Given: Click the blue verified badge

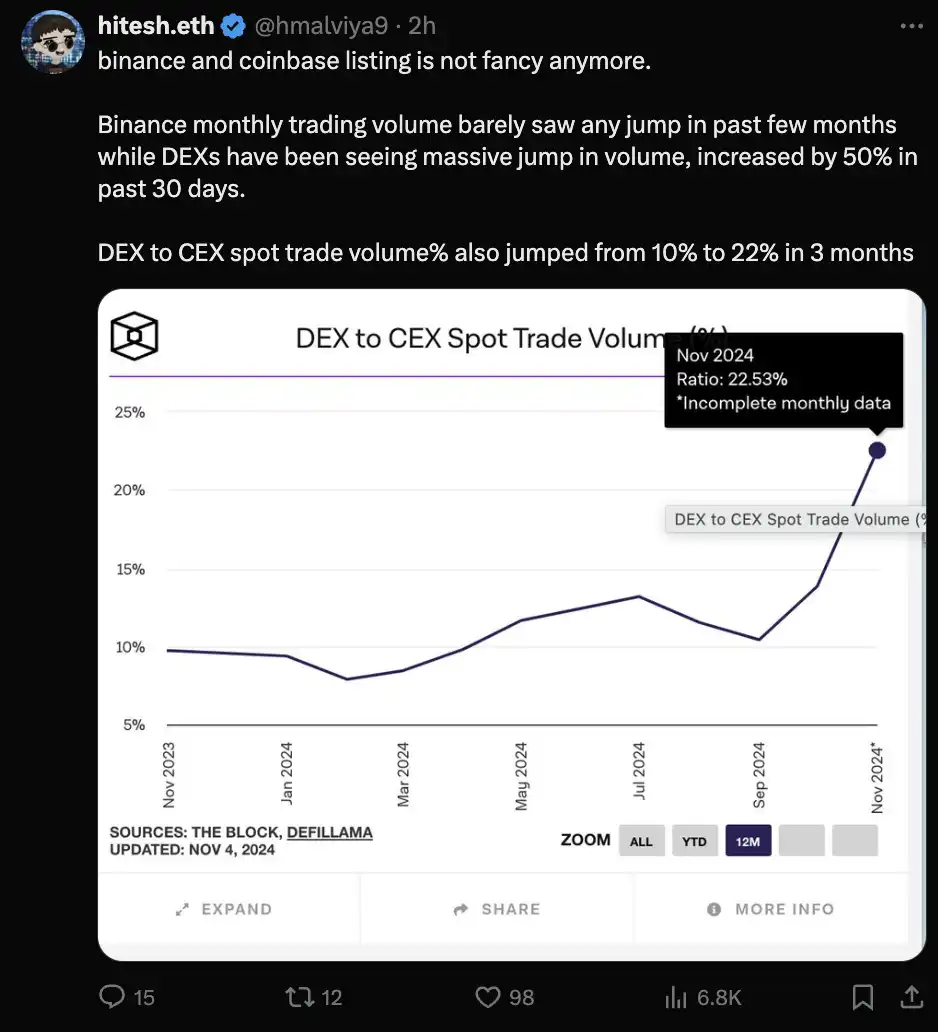Looking at the screenshot, I should [x=234, y=25].
